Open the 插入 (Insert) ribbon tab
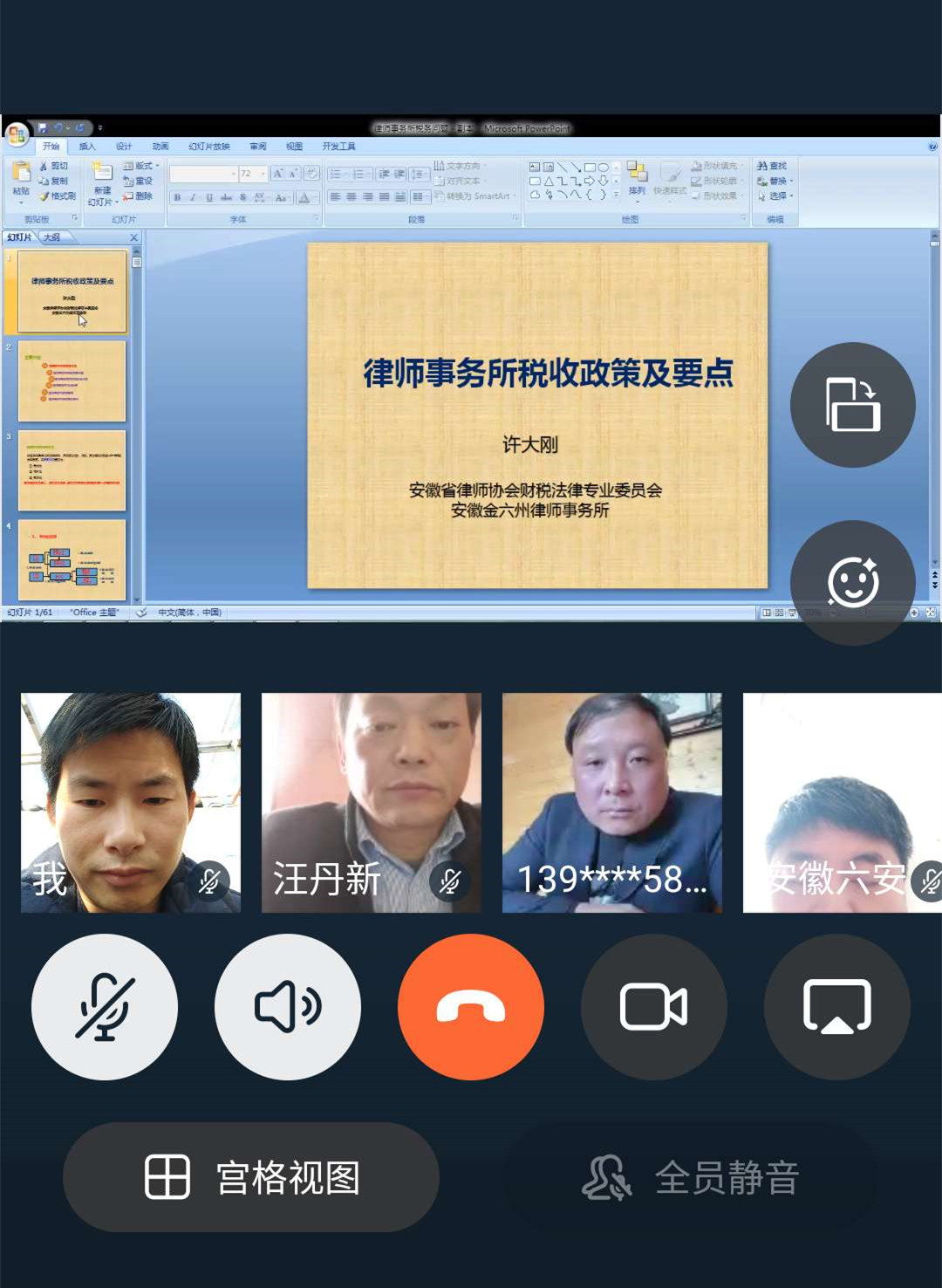 pyautogui.click(x=87, y=147)
